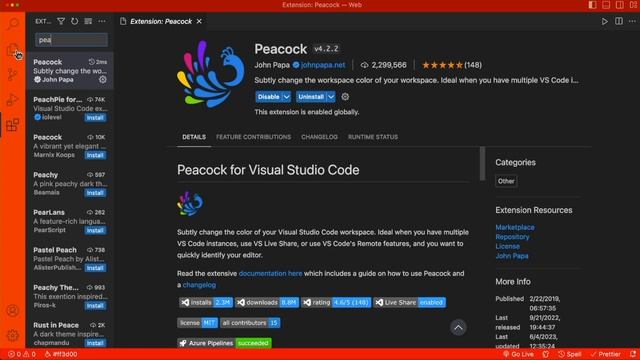The width and height of the screenshot is (640, 360).
Task: Click the #ff3d00 Peacock color status item
Action: click(x=61, y=354)
